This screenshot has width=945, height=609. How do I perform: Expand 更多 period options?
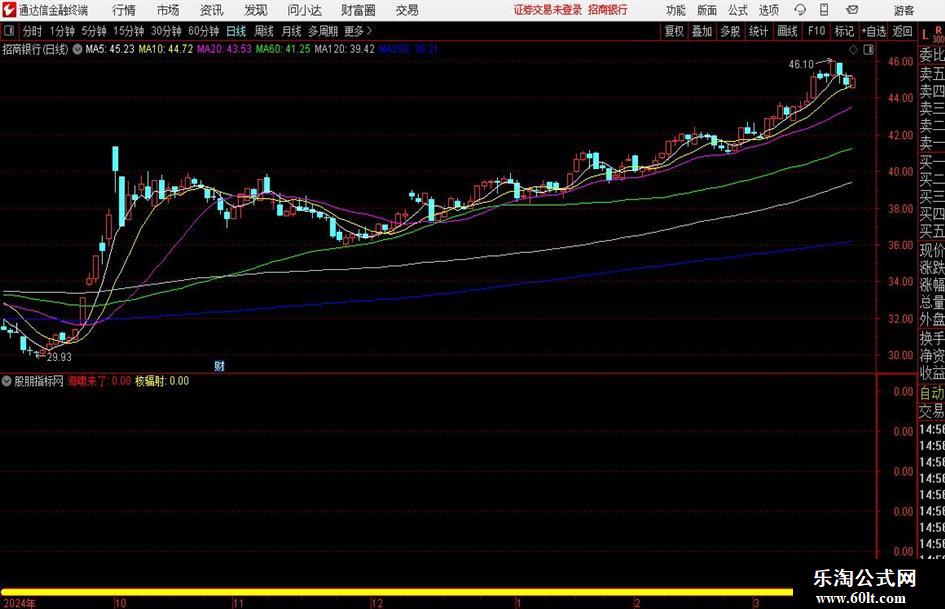pyautogui.click(x=358, y=31)
